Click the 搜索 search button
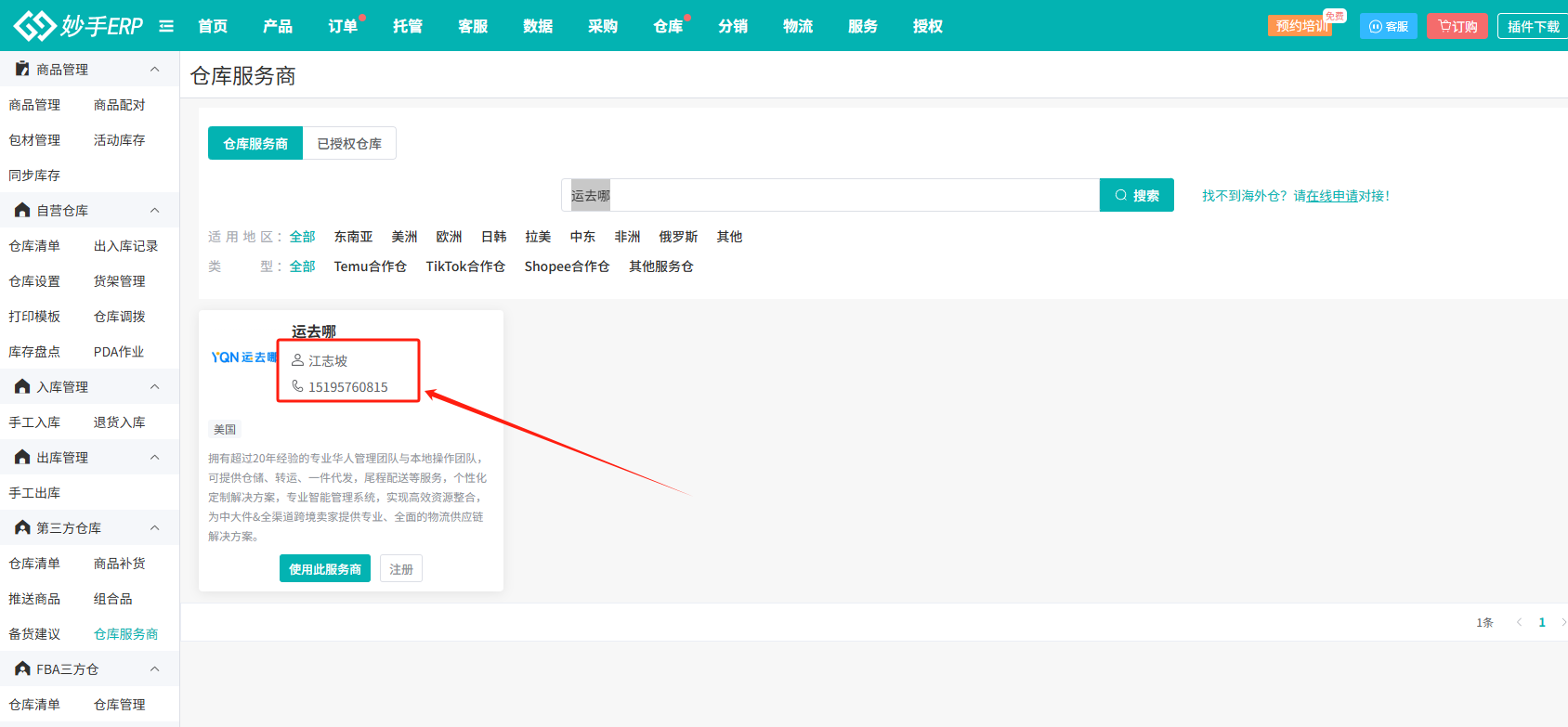The height and width of the screenshot is (727, 1568). (1137, 195)
